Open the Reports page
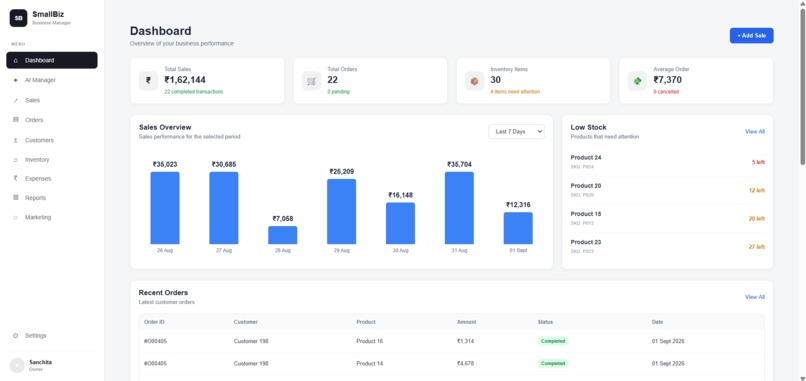806x381 pixels. (x=51, y=197)
